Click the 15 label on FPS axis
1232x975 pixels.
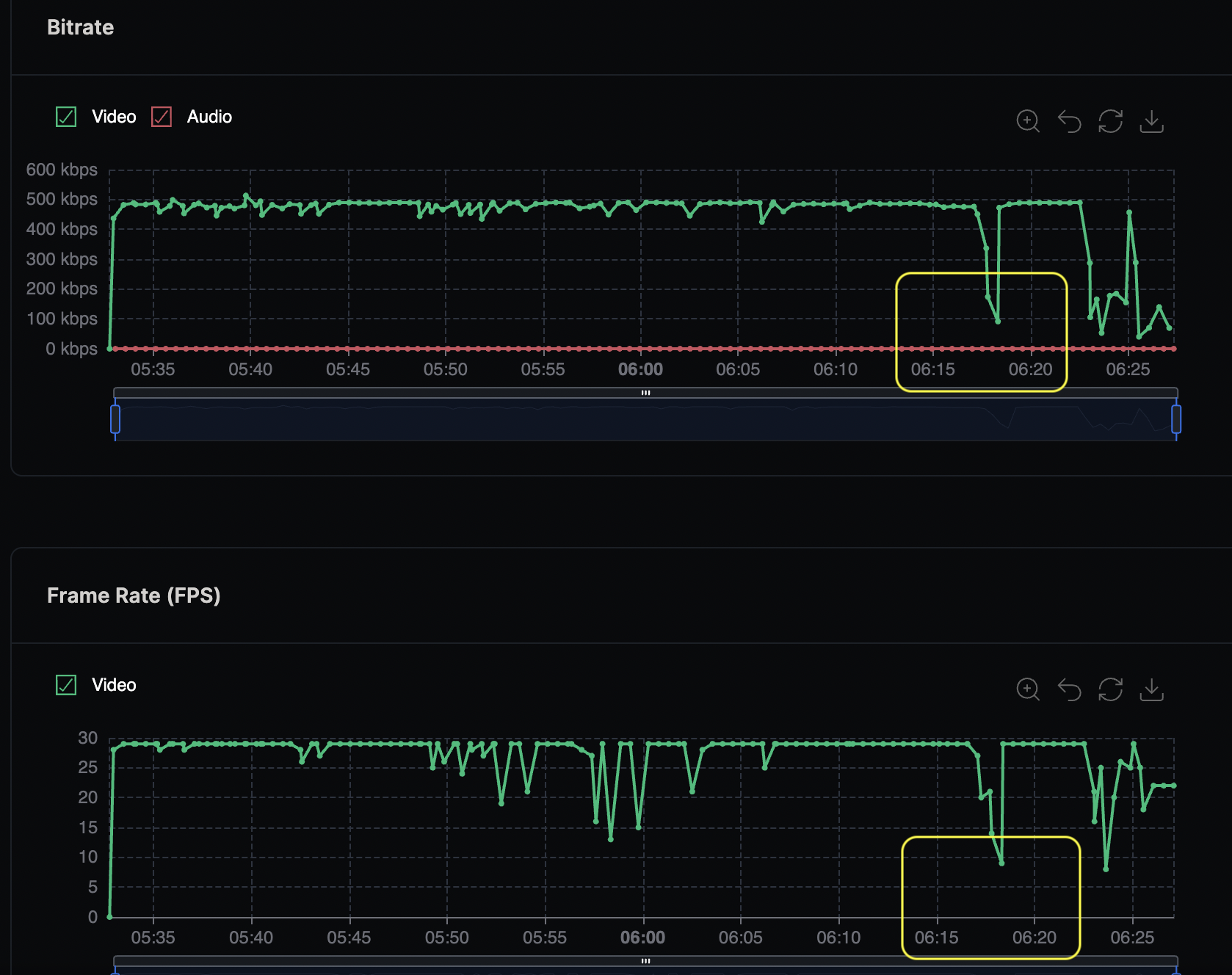[x=88, y=827]
